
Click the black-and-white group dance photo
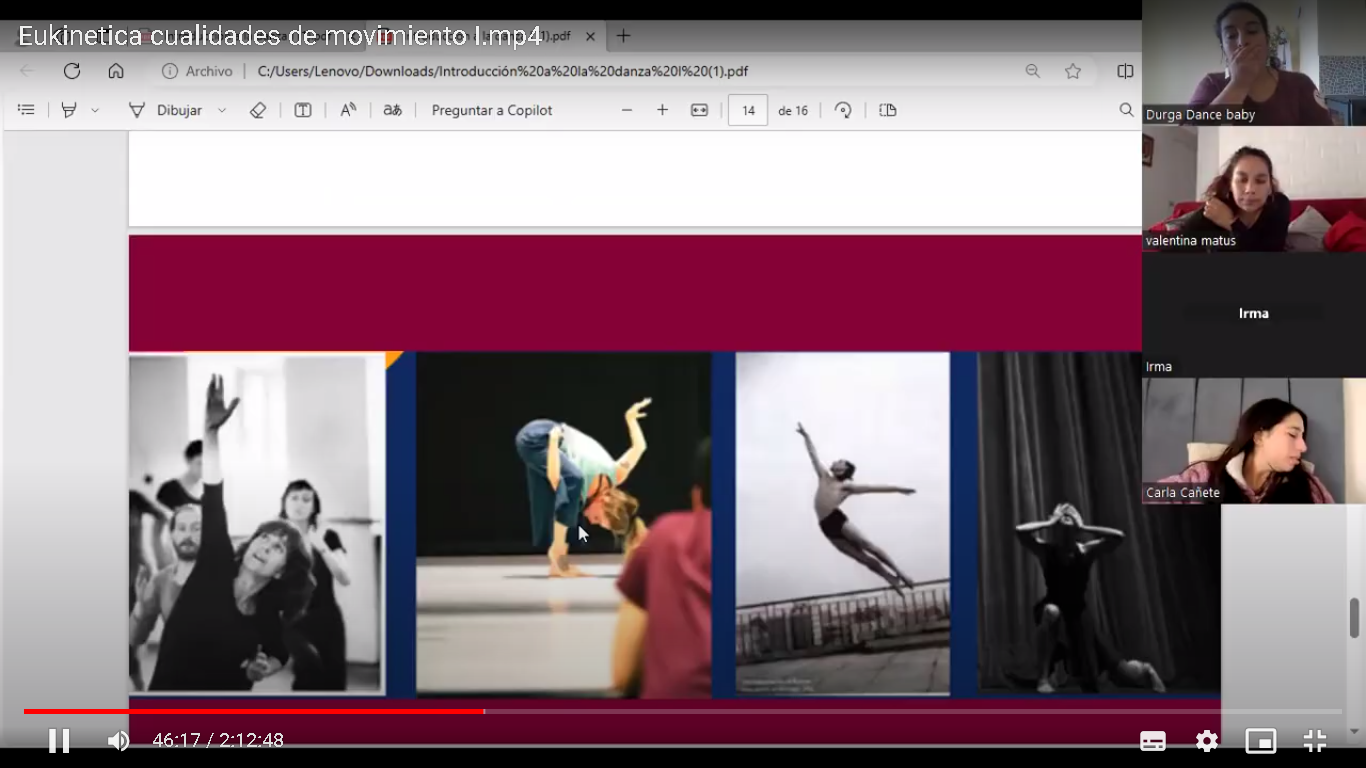[x=256, y=523]
